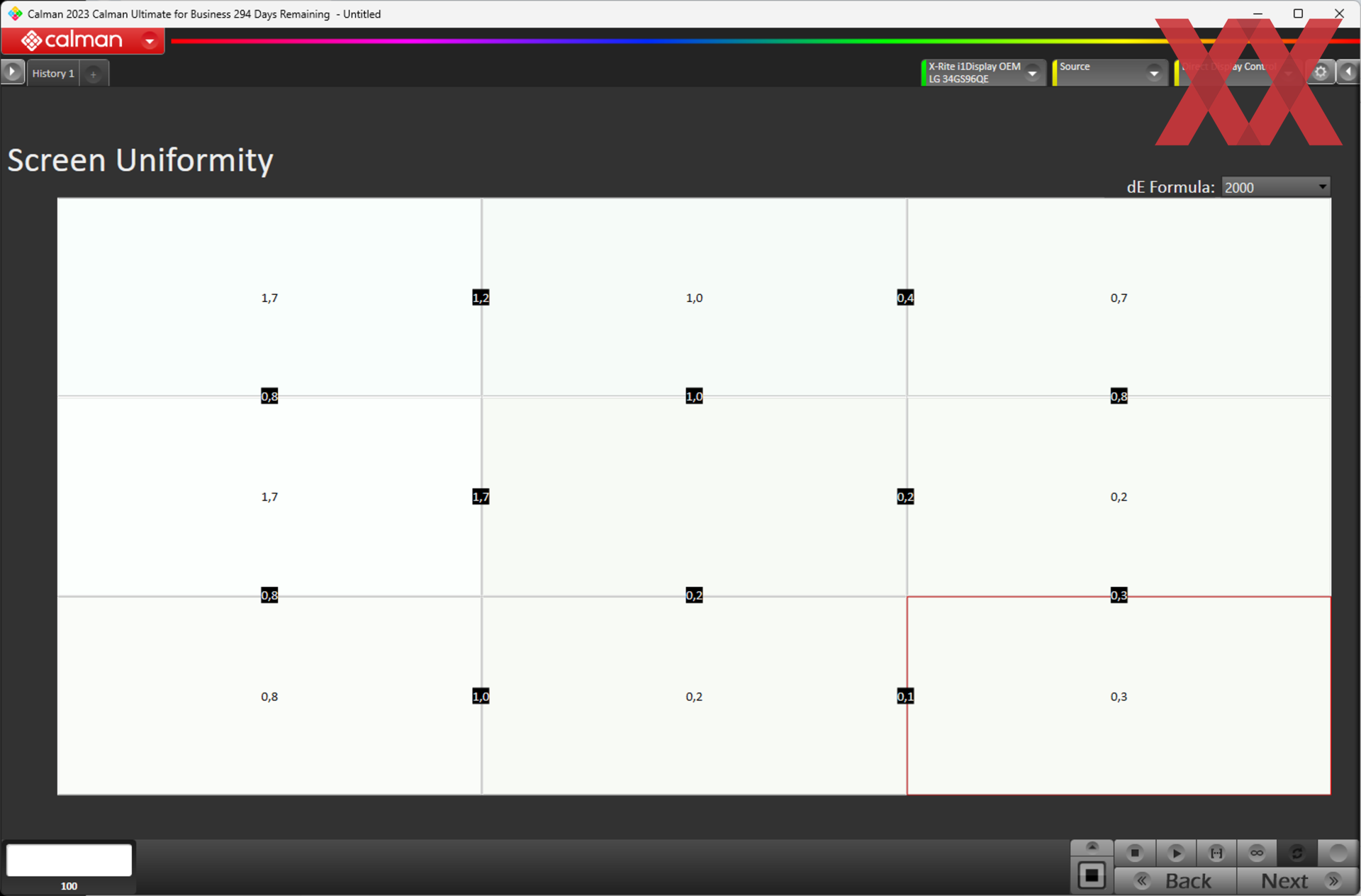
Task: Minimize the Calman window
Action: [x=1258, y=13]
